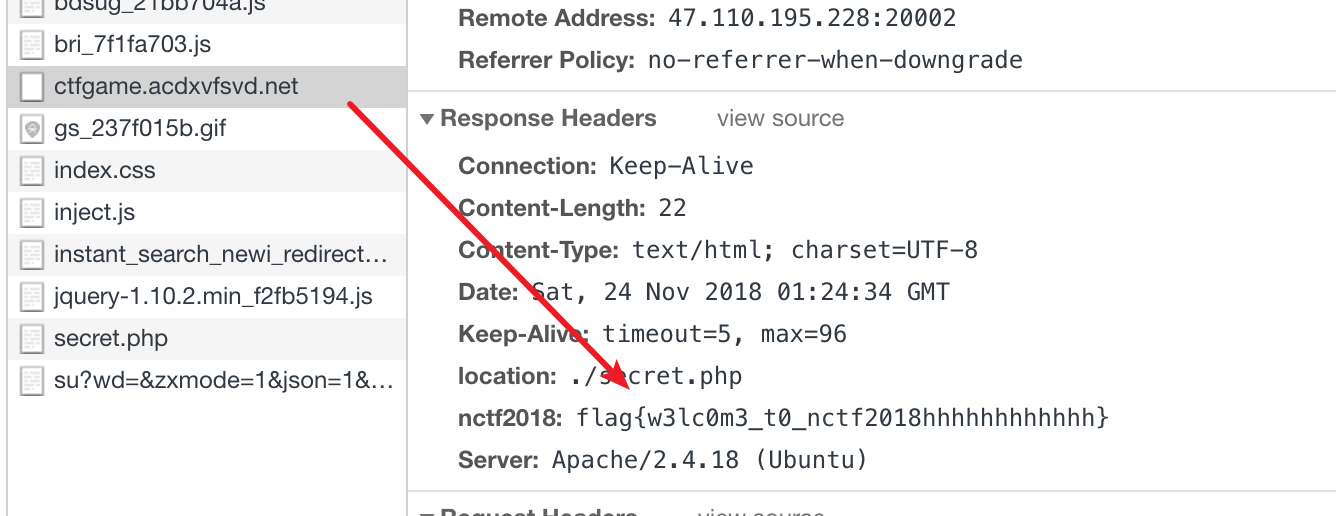The image size is (1336, 516).
Task: Click the secret.php file icon
Action: [33, 339]
